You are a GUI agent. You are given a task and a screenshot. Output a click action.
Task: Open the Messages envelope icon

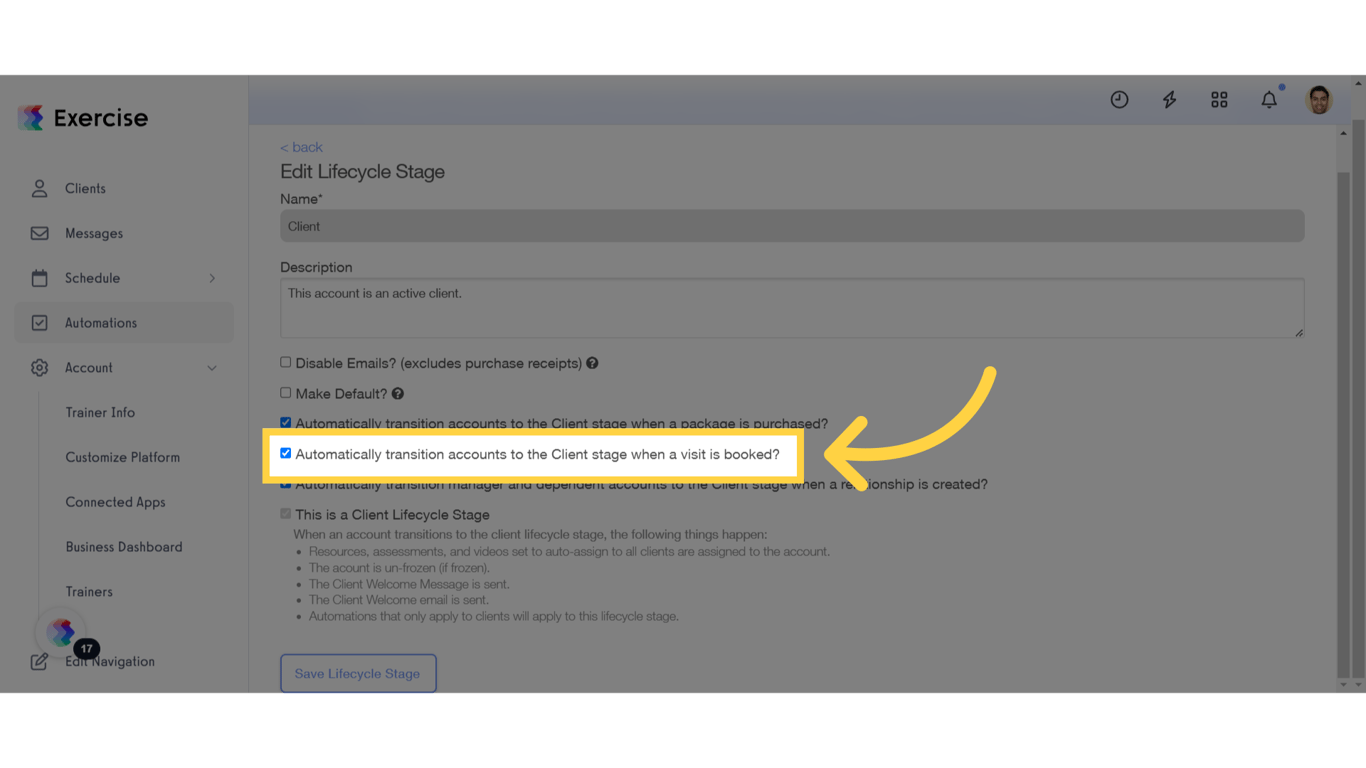[x=39, y=233]
